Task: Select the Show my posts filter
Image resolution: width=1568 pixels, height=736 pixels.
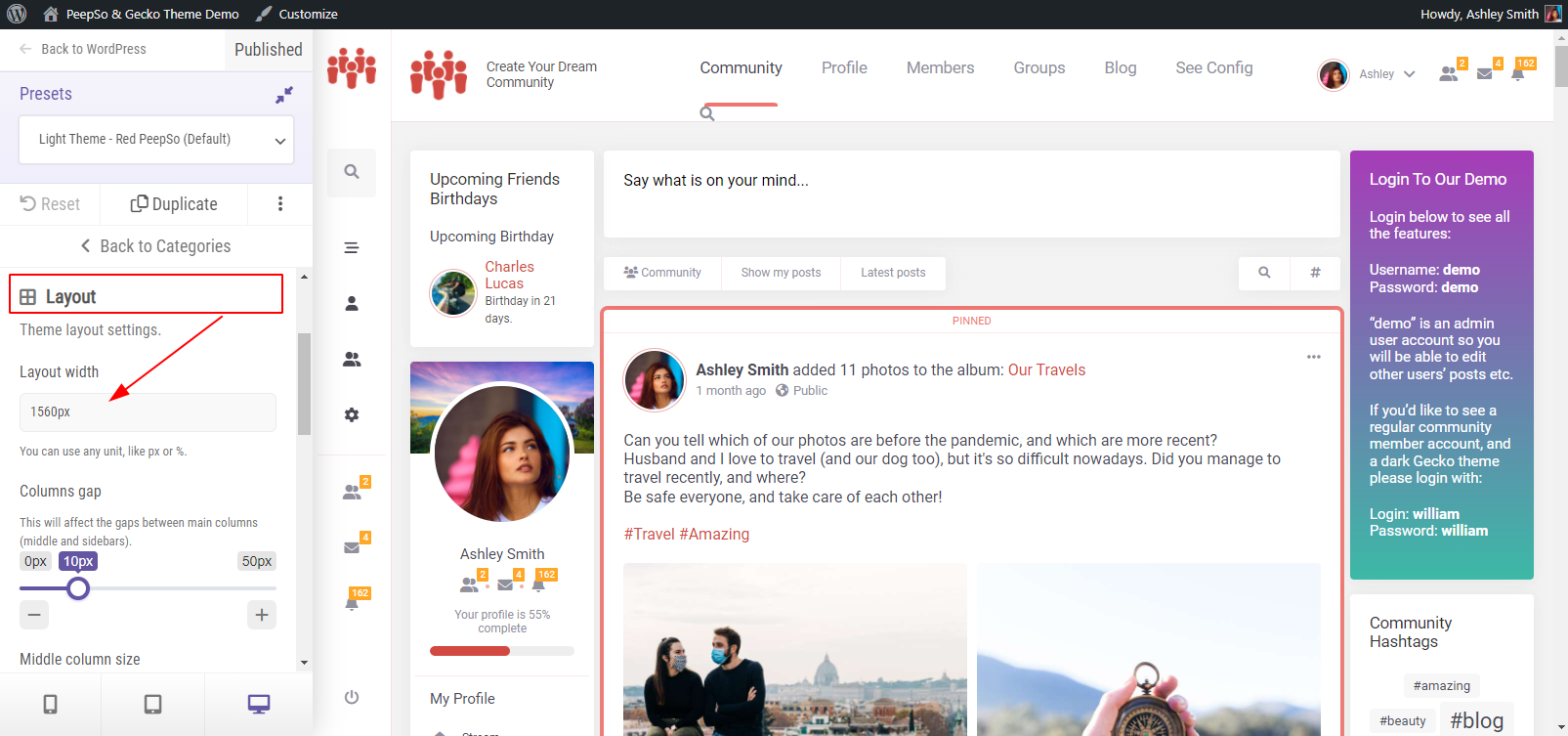Action: (x=781, y=273)
